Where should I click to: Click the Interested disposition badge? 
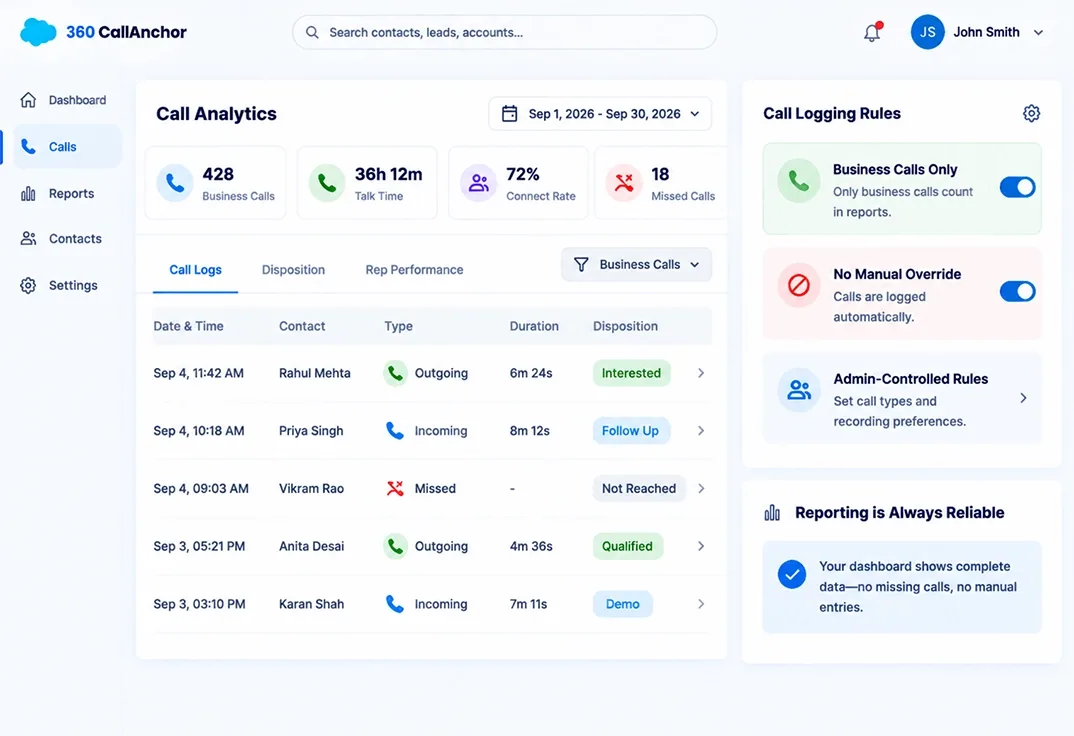[632, 373]
